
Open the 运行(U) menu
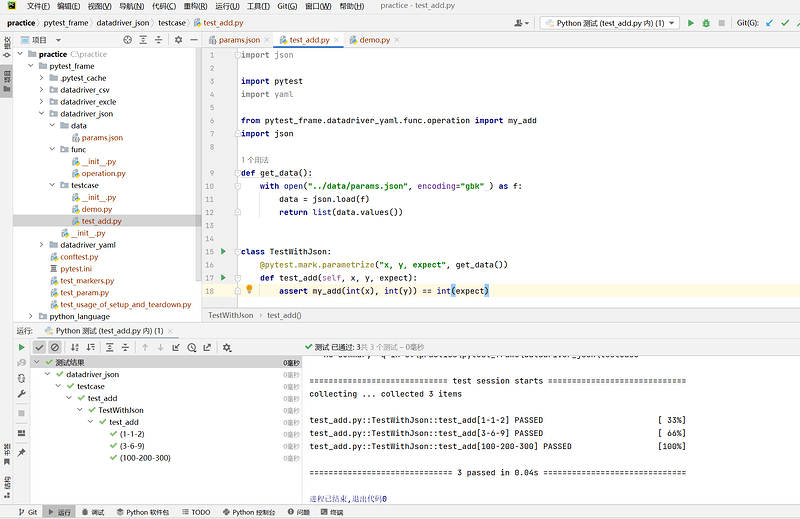point(227,6)
